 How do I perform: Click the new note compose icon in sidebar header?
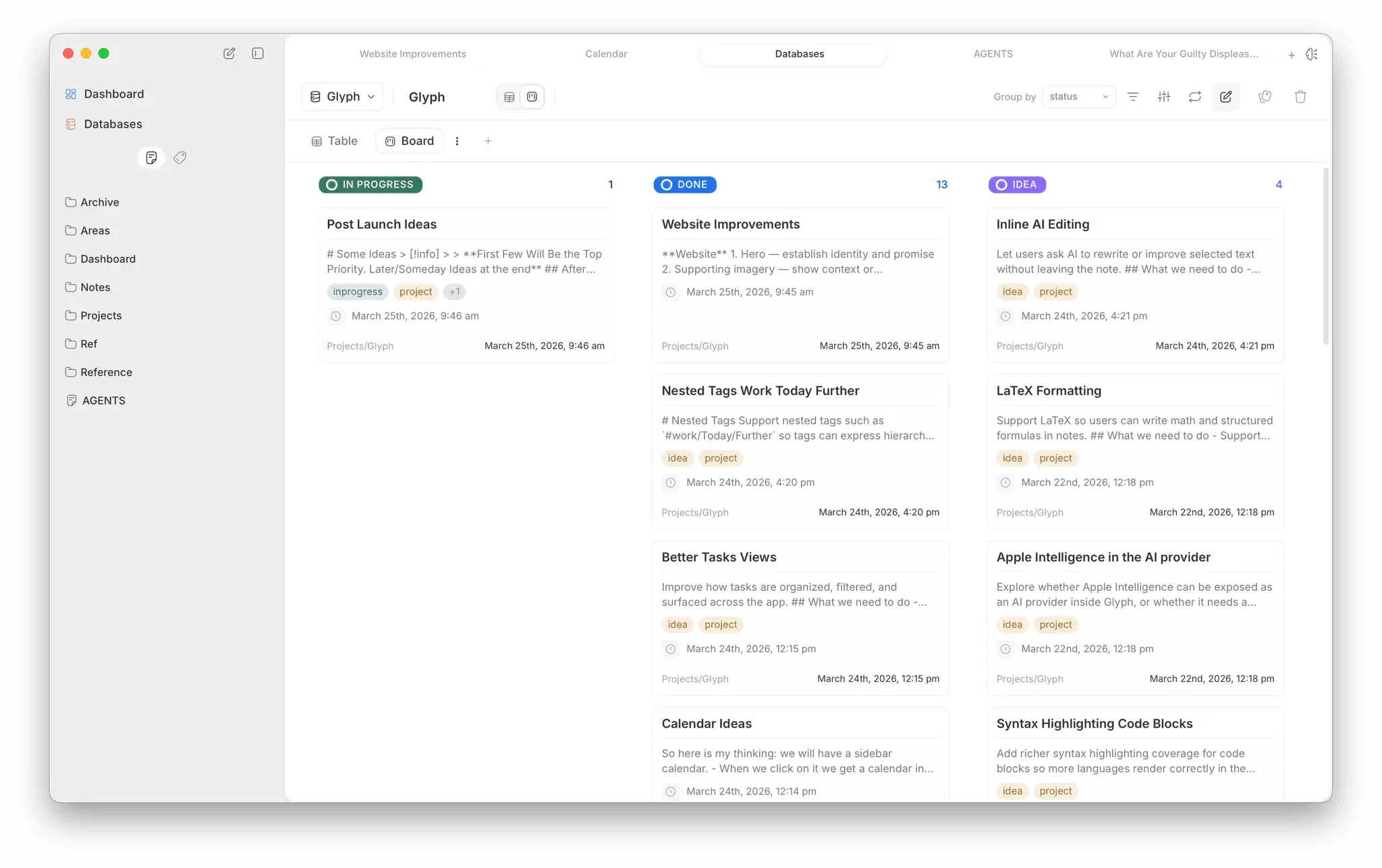pyautogui.click(x=229, y=53)
